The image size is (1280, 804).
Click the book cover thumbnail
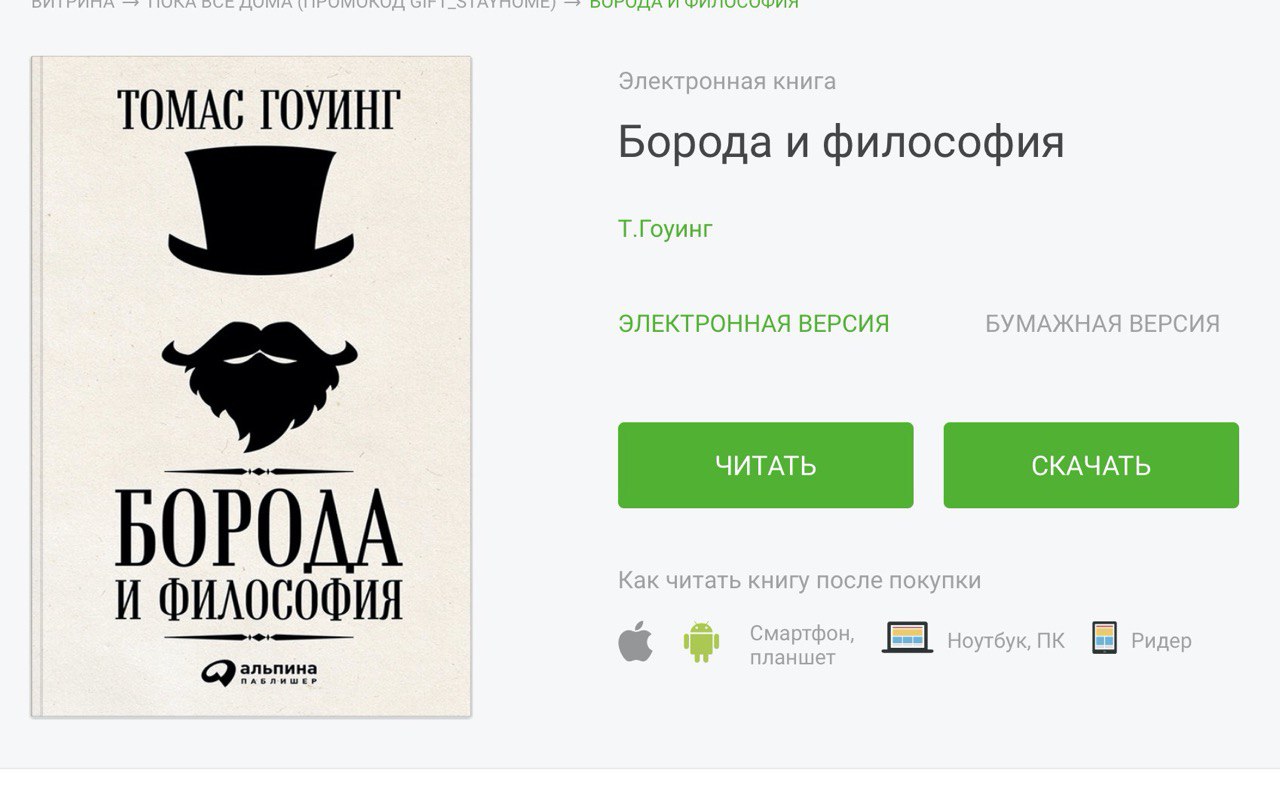[251, 386]
